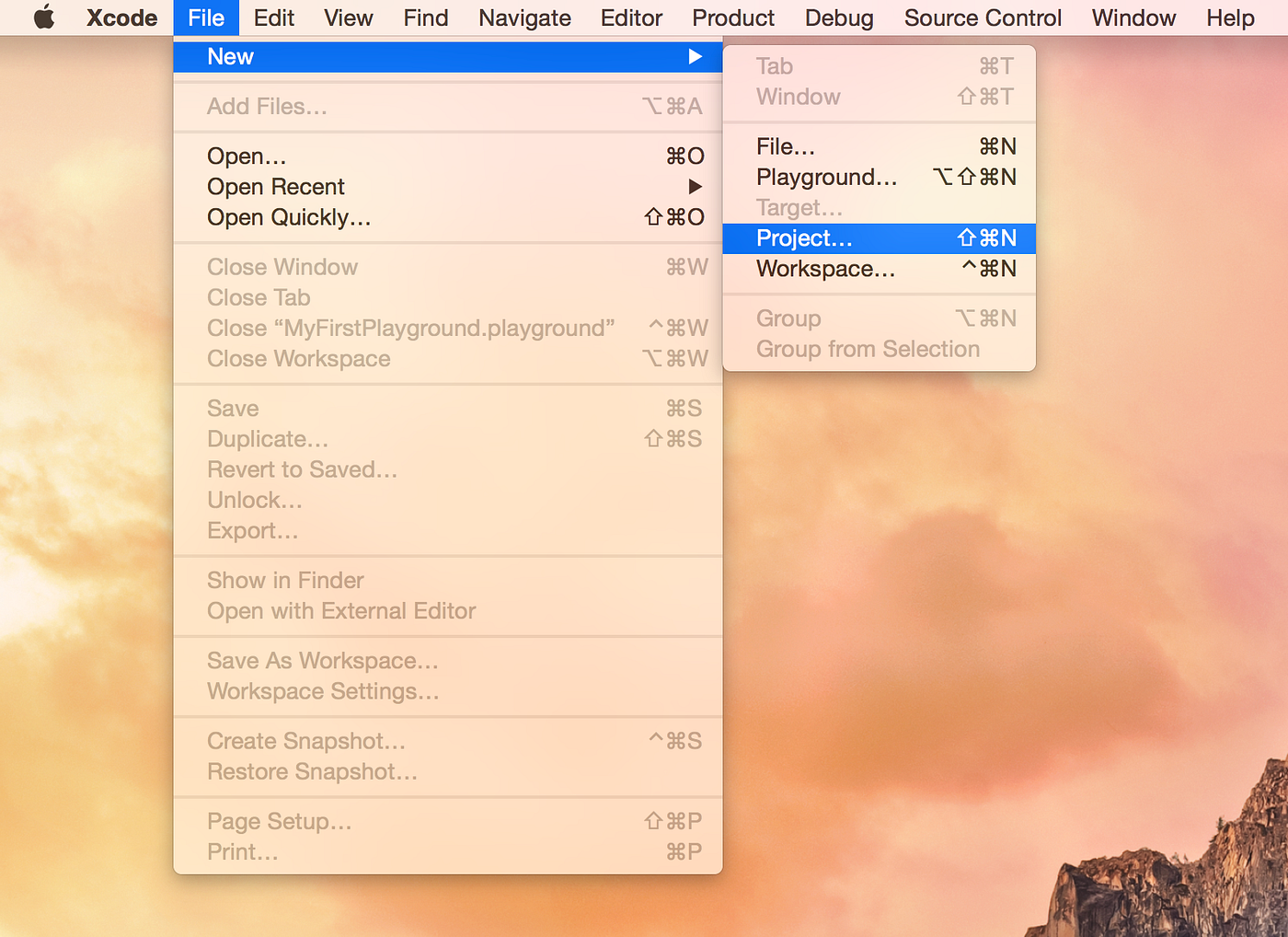1288x937 pixels.
Task: Choose Open… from the File menu
Action: 448,156
